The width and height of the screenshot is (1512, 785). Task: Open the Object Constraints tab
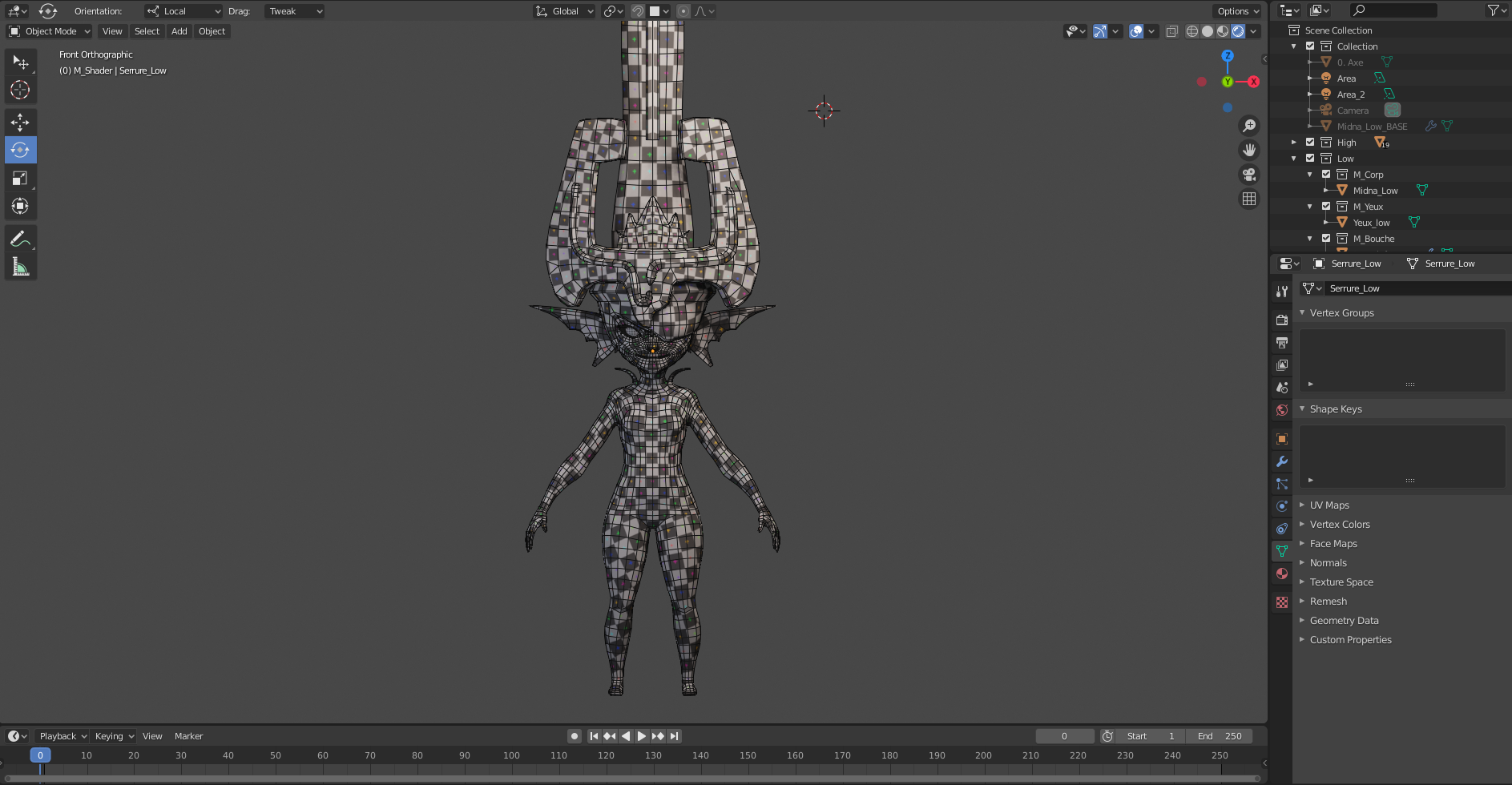[x=1282, y=529]
